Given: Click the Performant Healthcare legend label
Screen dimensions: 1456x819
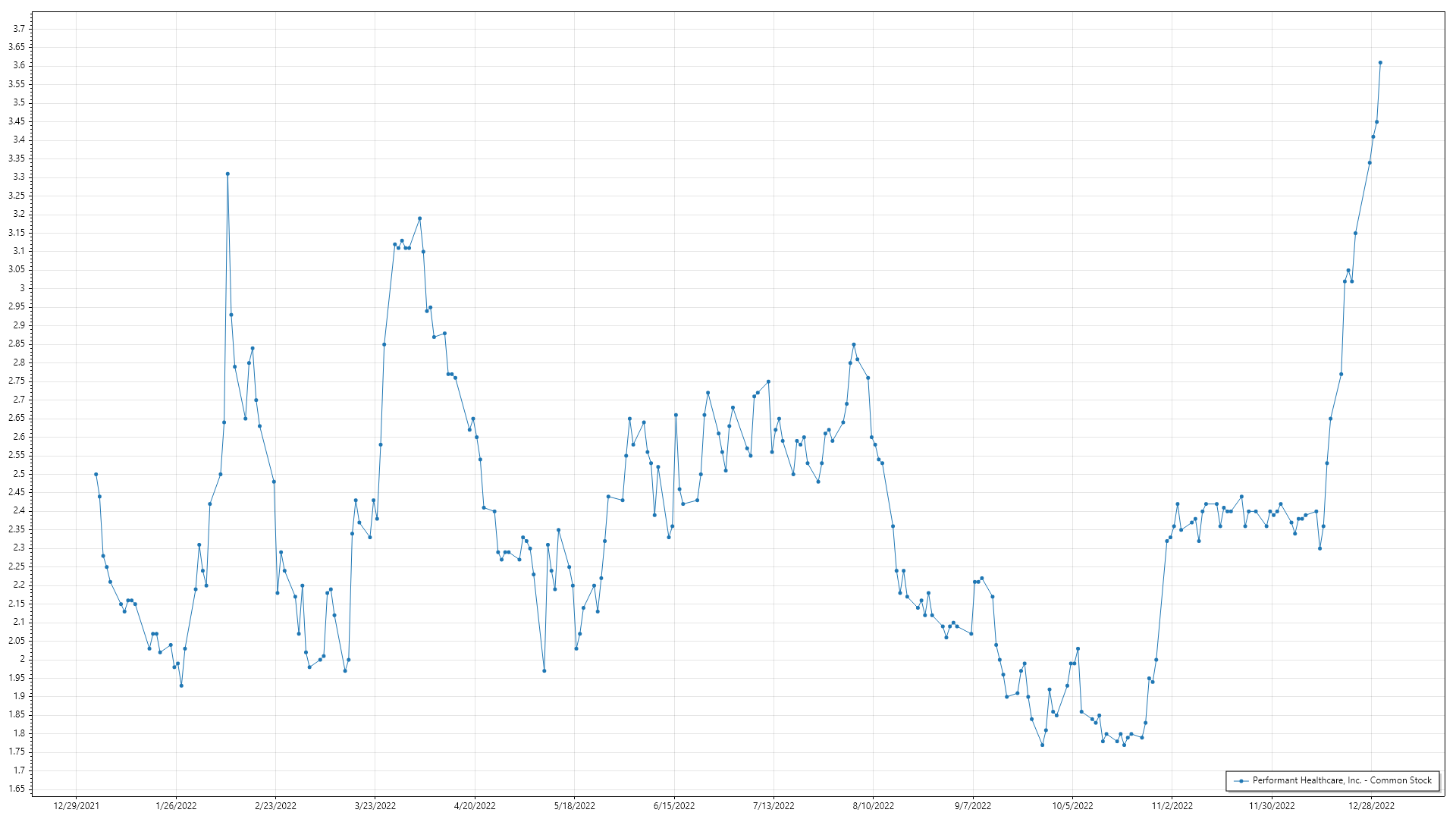Looking at the screenshot, I should (x=1341, y=780).
